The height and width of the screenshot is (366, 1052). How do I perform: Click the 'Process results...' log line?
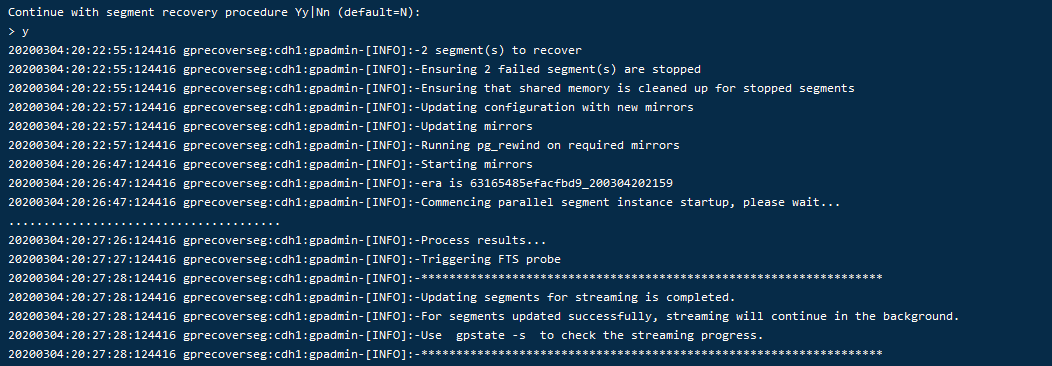pos(277,240)
